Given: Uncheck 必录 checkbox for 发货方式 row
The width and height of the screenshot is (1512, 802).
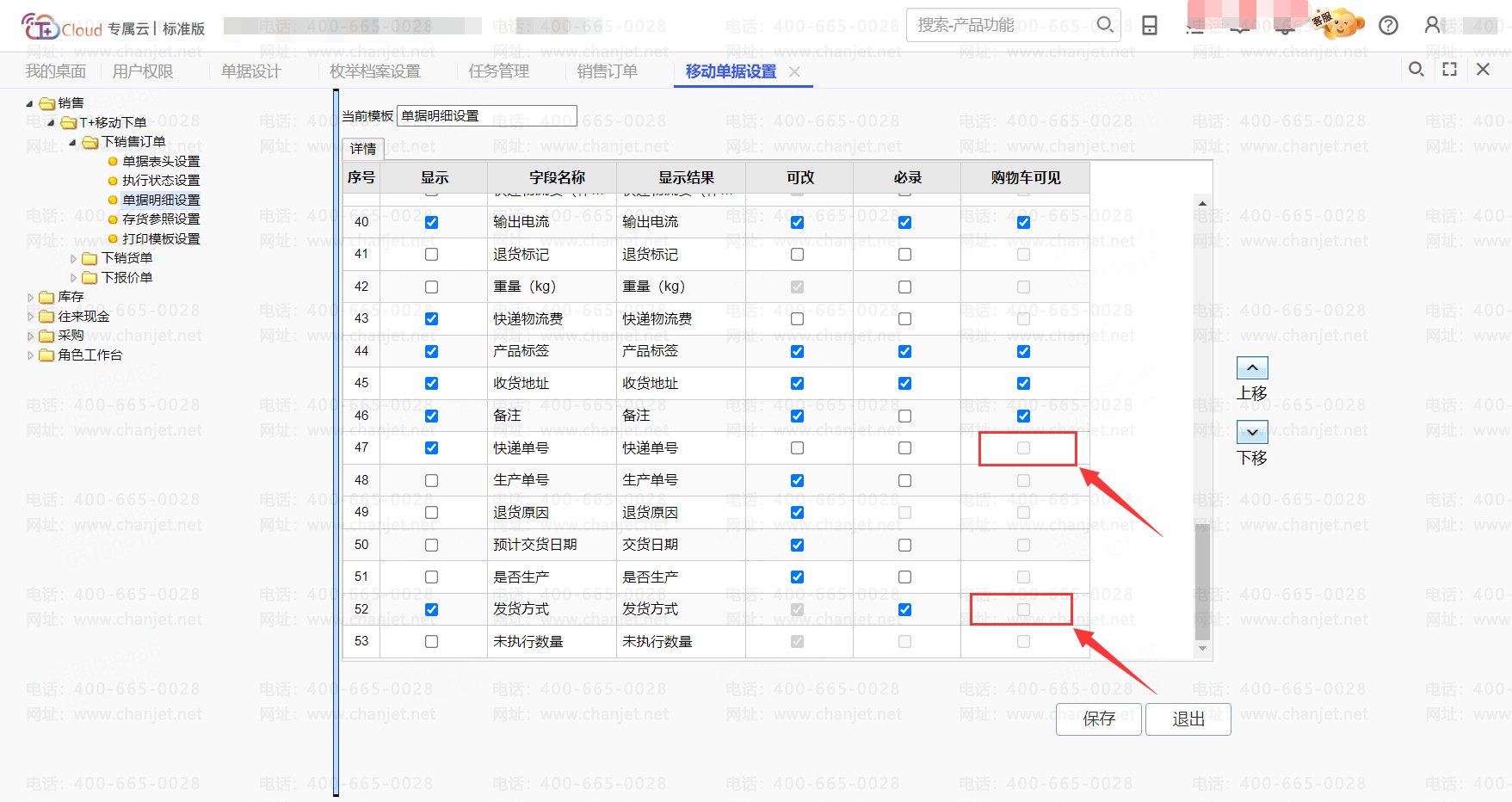Looking at the screenshot, I should click(x=904, y=609).
